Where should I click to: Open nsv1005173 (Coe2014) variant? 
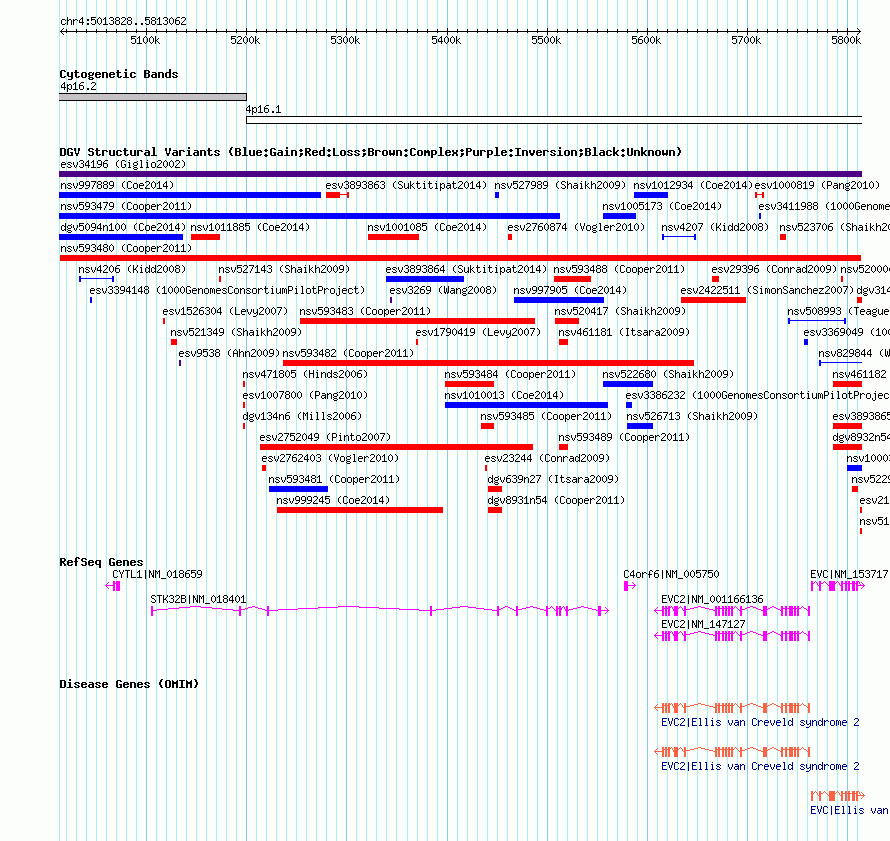pyautogui.click(x=662, y=206)
